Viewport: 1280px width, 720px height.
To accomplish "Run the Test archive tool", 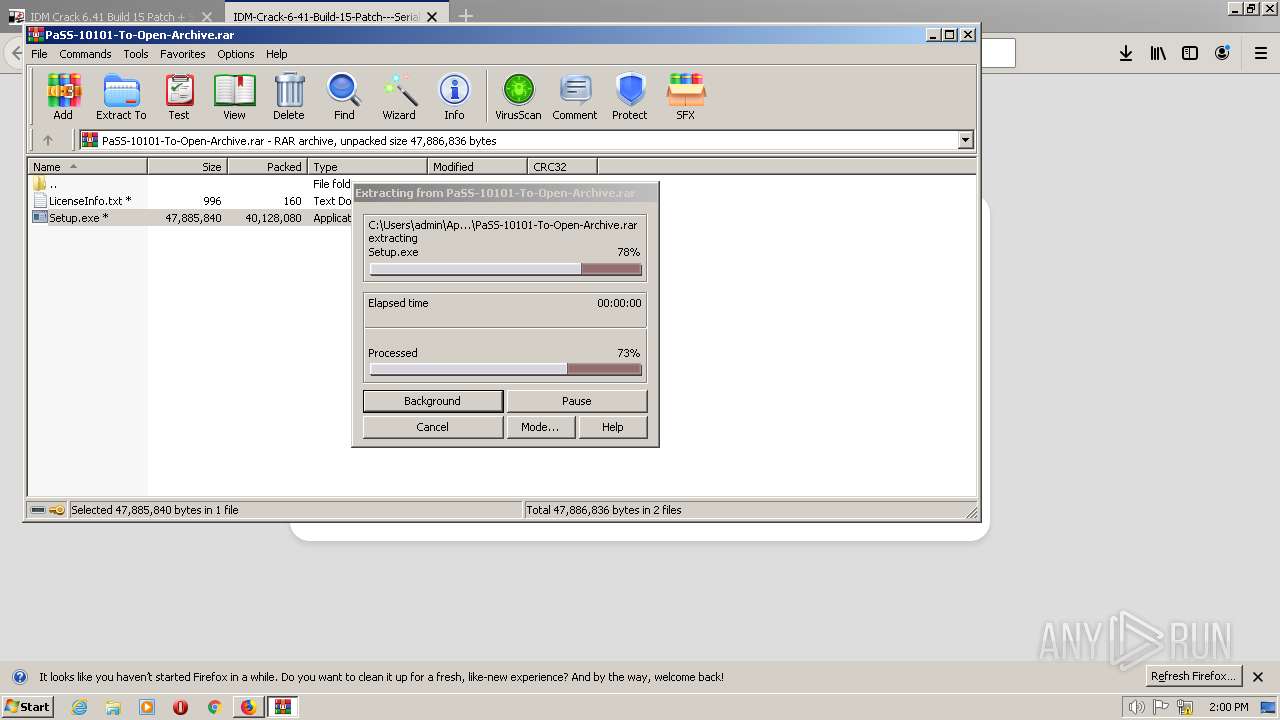I will click(x=179, y=97).
